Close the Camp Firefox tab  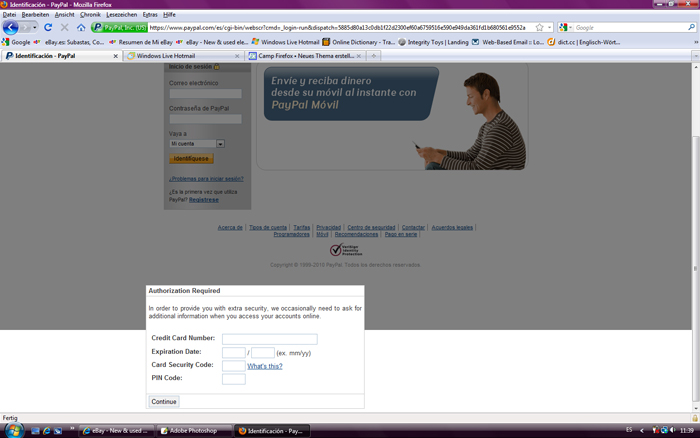359,56
